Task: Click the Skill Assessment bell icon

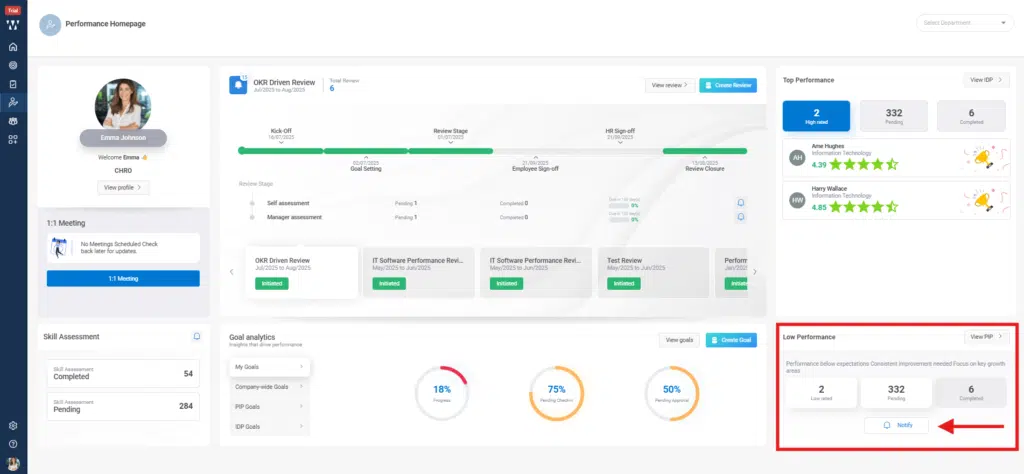Action: pos(197,336)
